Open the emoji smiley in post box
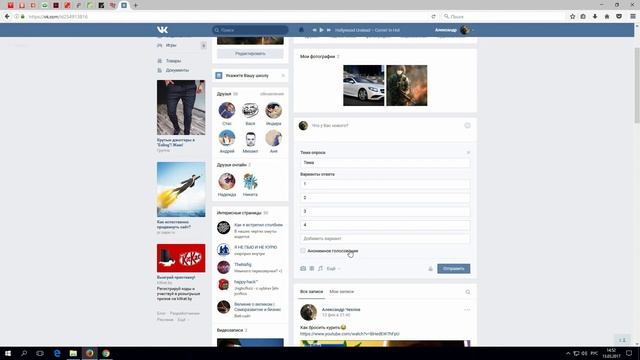The width and height of the screenshot is (640, 360). (467, 126)
